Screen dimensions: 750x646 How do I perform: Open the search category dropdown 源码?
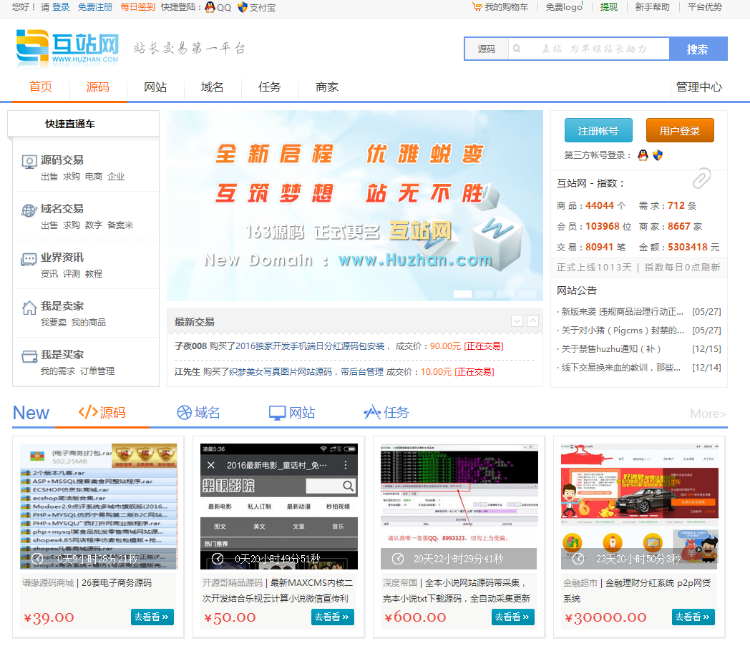[x=486, y=48]
